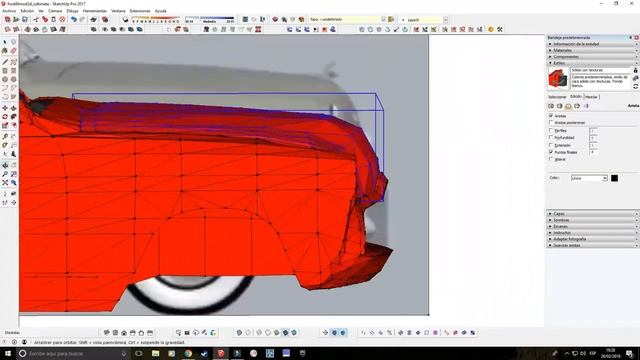Click the Save icon in Standard toolbar
Screen dimensions: 640x360
pyautogui.click(x=25, y=19)
